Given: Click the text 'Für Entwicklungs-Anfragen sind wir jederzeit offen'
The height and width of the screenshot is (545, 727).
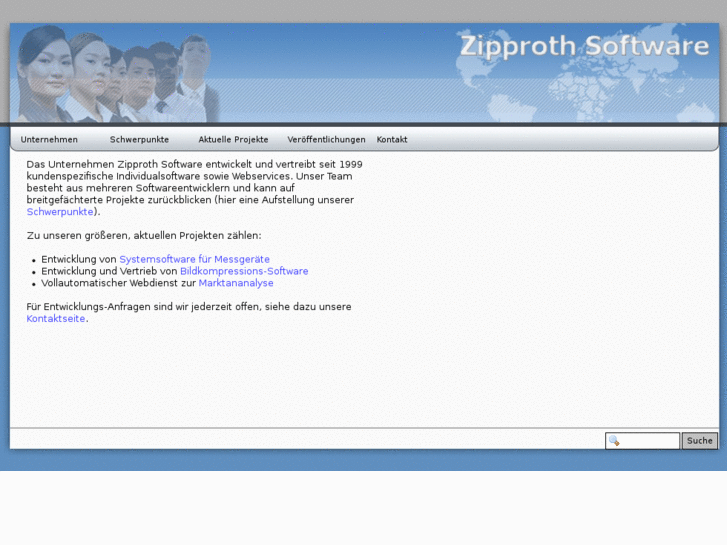Looking at the screenshot, I should coord(143,307).
